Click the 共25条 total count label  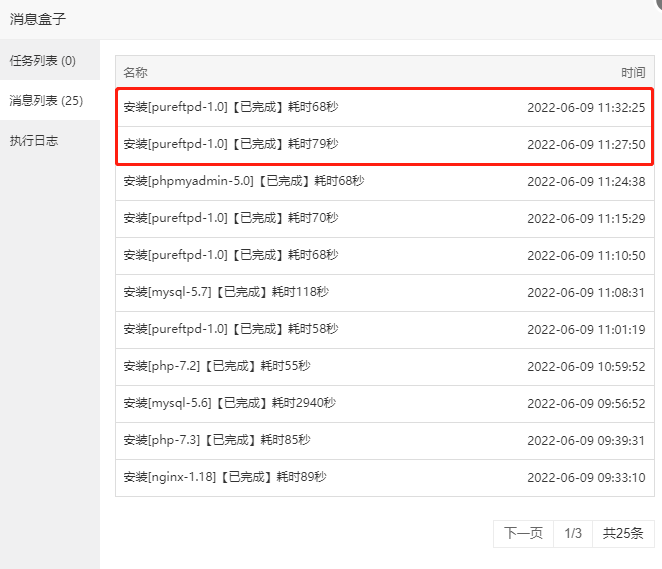[623, 533]
